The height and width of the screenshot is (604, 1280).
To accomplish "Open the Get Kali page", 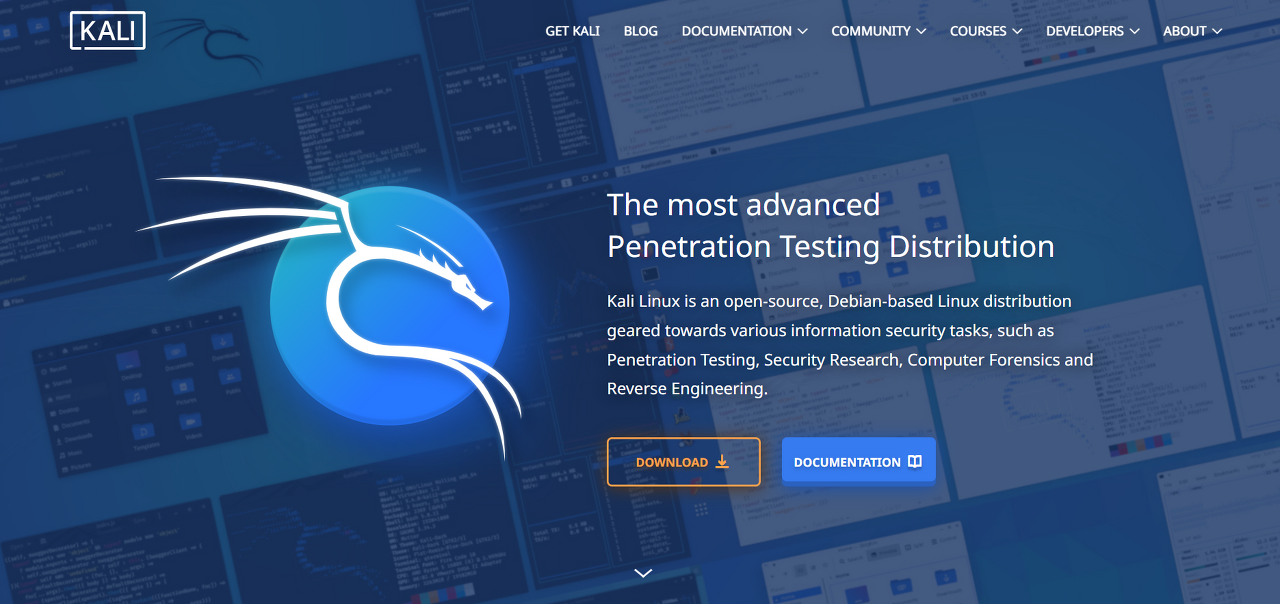I will tap(572, 31).
